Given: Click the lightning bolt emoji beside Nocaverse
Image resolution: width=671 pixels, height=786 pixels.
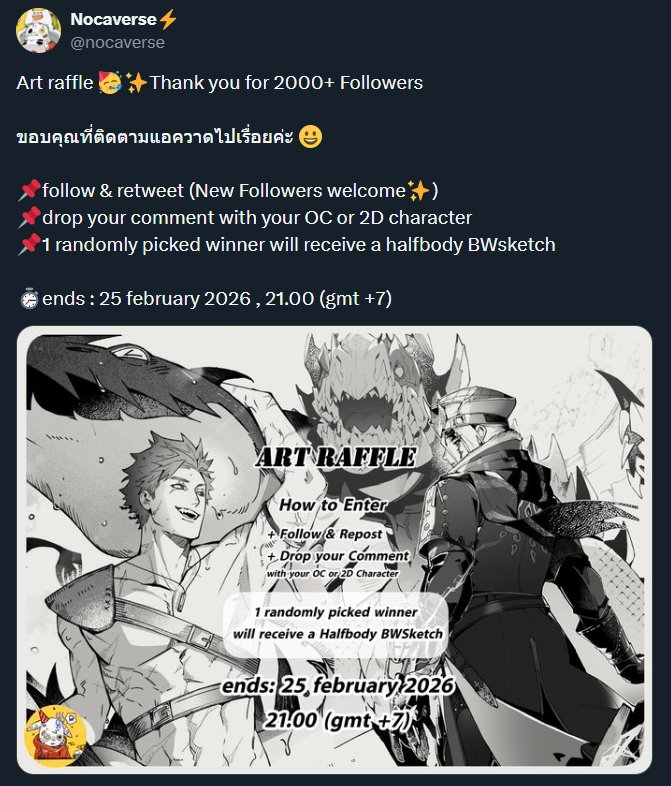Looking at the screenshot, I should tap(168, 20).
